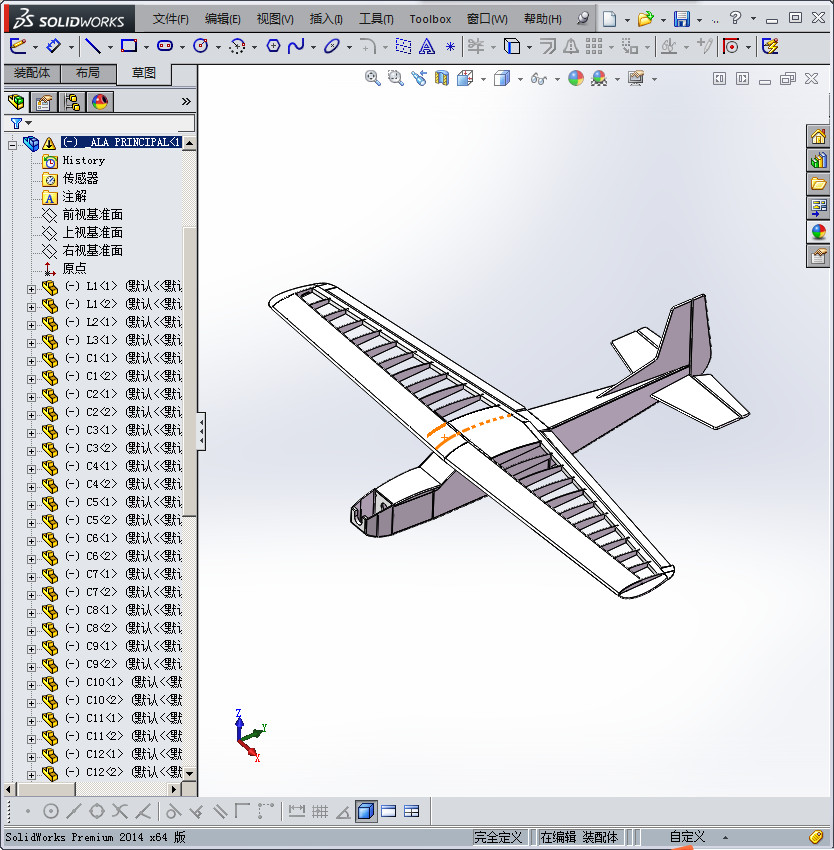Select the 传感器 folder in tree
The width and height of the screenshot is (834, 850).
(80, 178)
